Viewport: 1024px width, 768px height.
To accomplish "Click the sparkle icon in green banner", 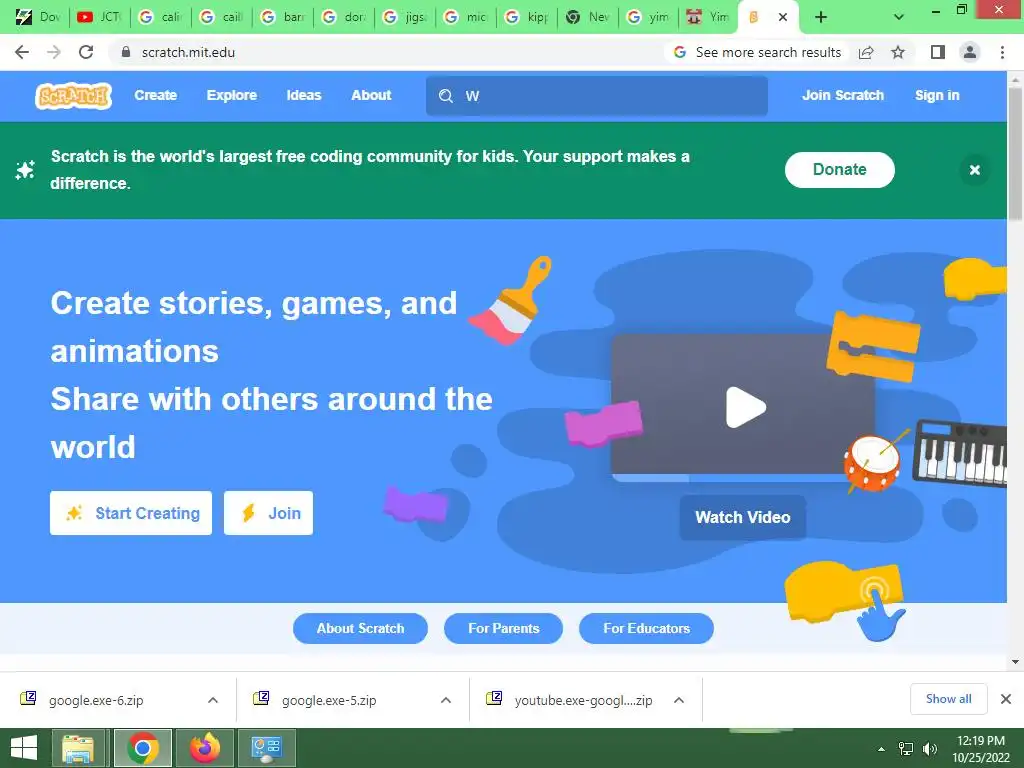I will 25,170.
